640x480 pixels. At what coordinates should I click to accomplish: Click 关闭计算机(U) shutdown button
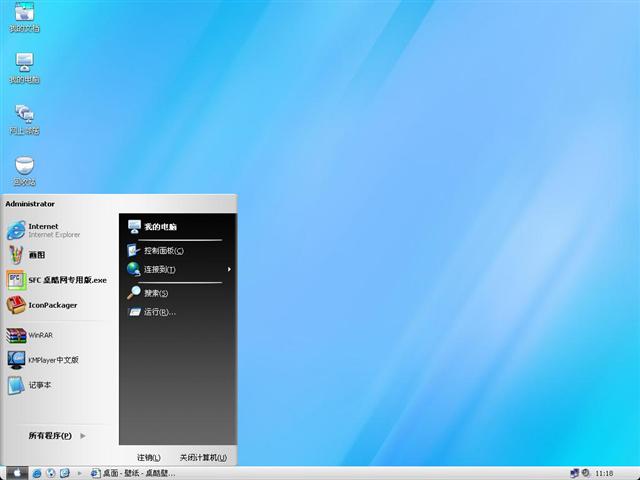click(203, 458)
